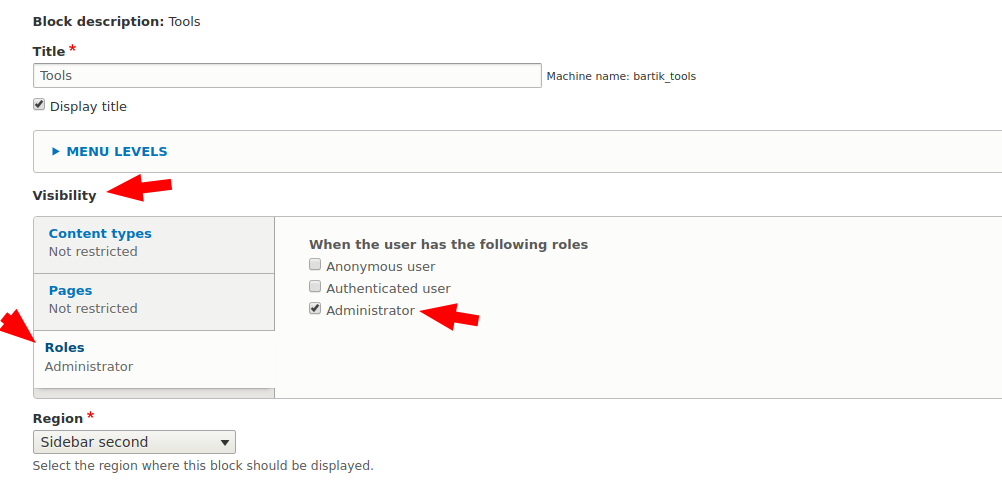
Task: Tick the Authenticated user role checkbox
Action: tap(315, 287)
